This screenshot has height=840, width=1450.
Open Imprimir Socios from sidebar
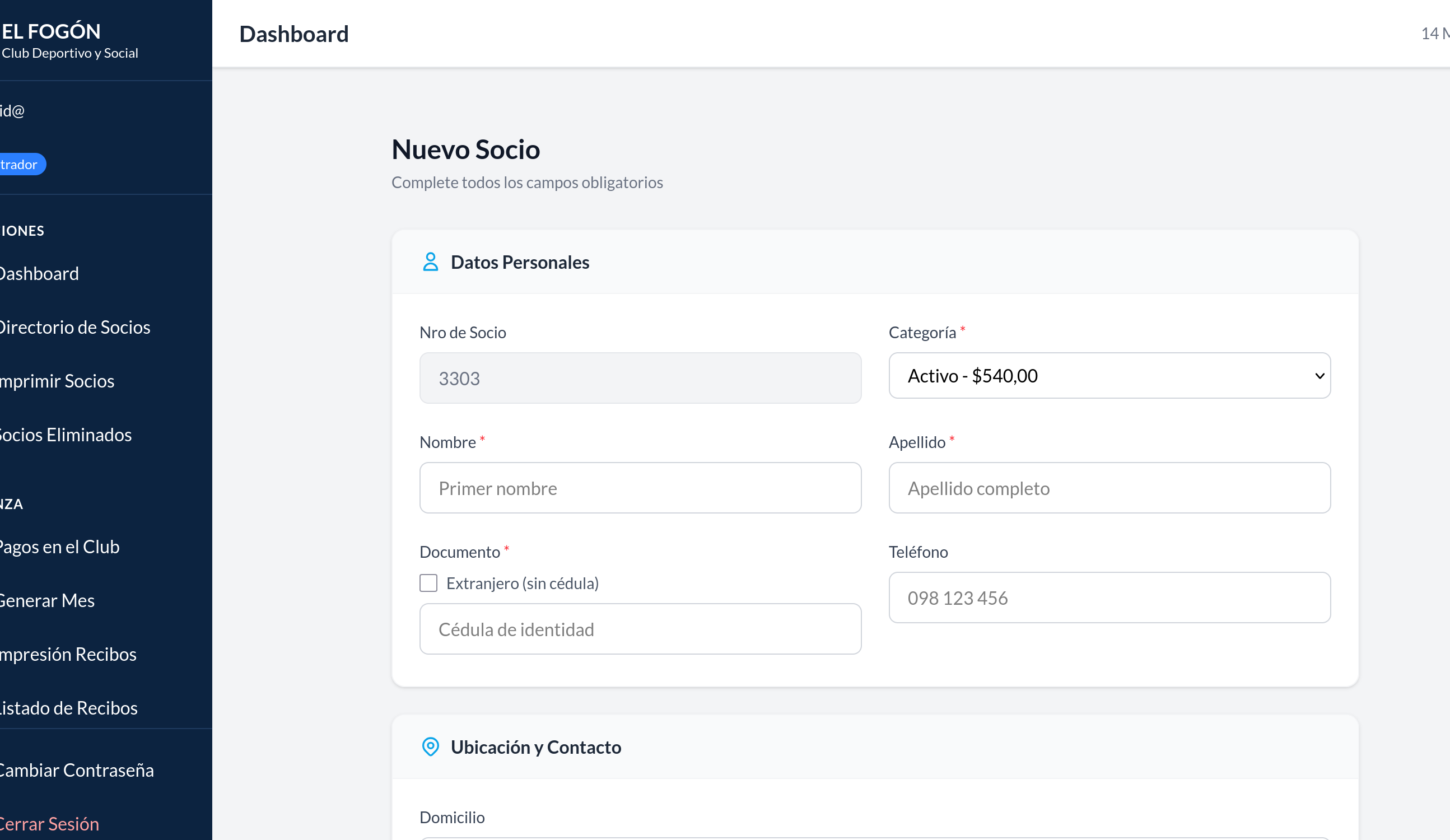click(57, 381)
